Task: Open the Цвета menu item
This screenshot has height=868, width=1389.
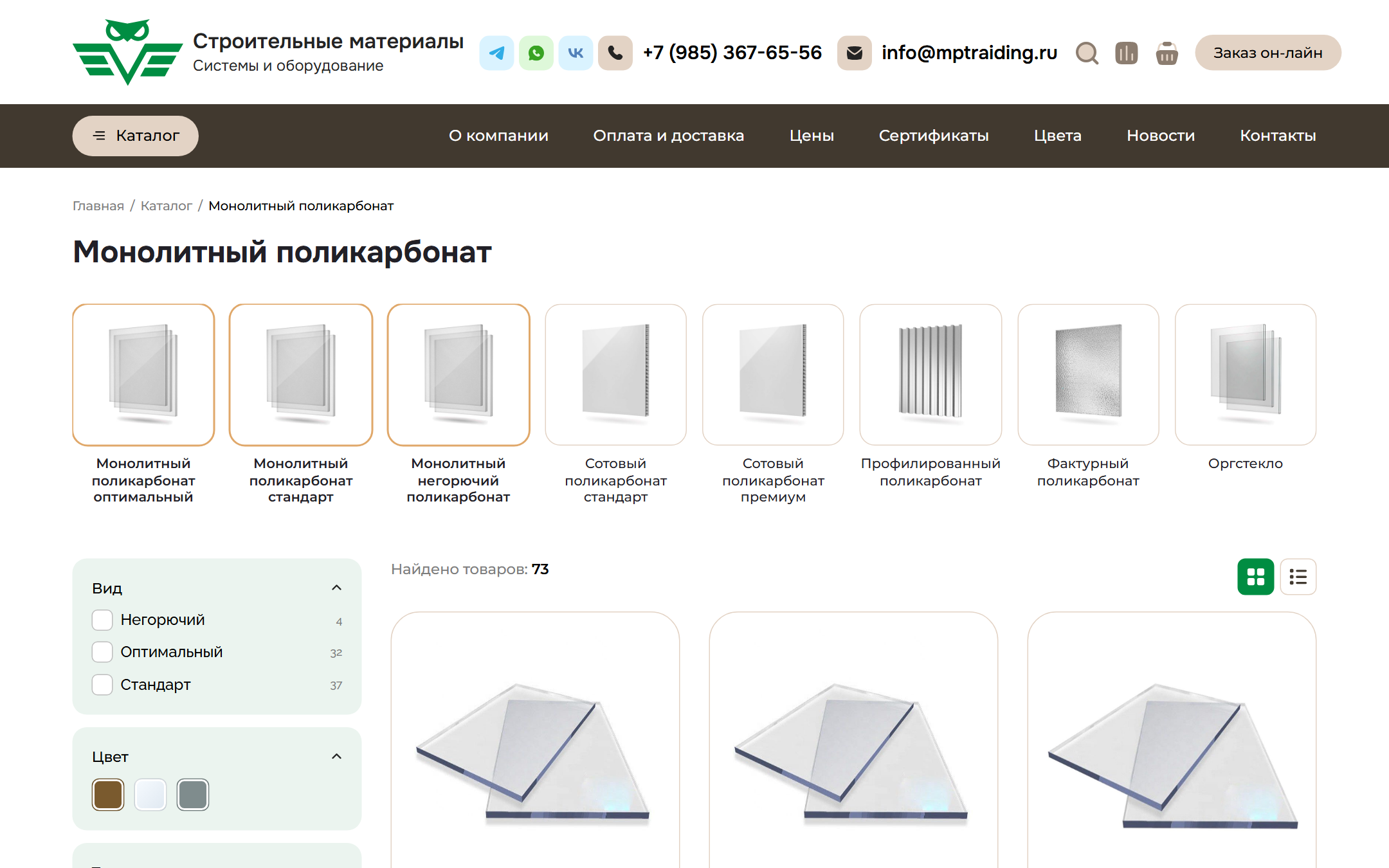Action: 1057,136
